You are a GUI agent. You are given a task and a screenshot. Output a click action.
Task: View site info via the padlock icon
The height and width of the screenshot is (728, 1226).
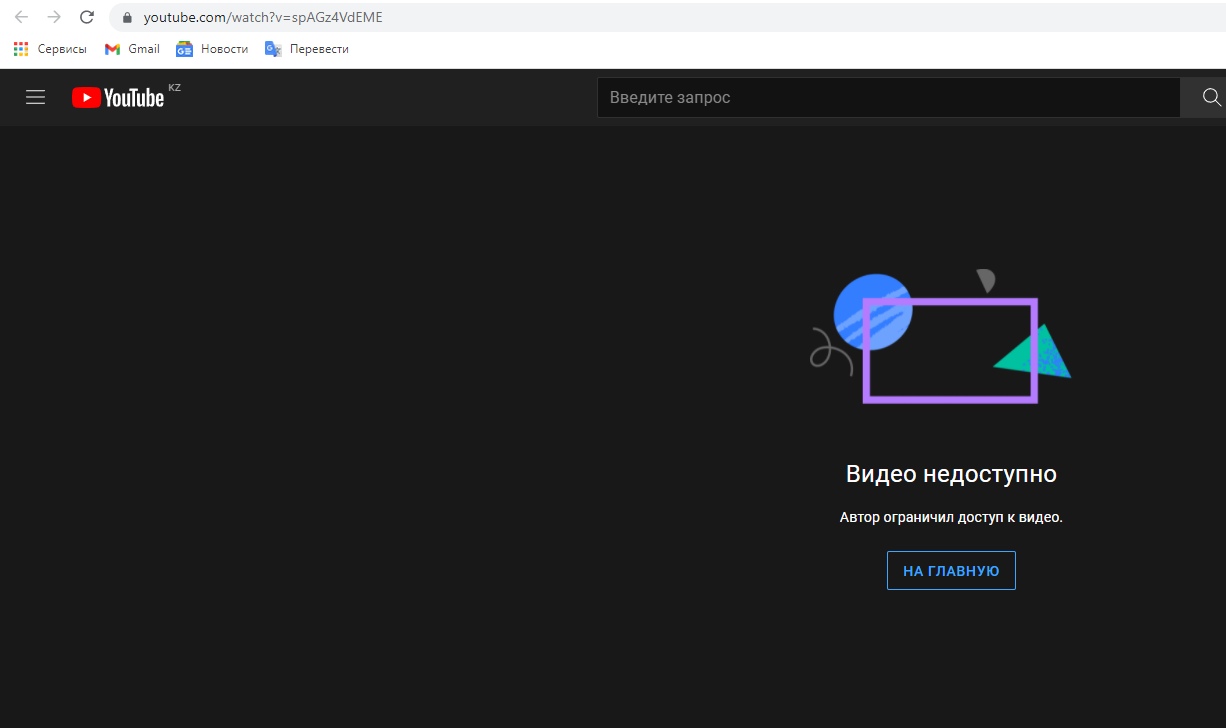tap(127, 18)
